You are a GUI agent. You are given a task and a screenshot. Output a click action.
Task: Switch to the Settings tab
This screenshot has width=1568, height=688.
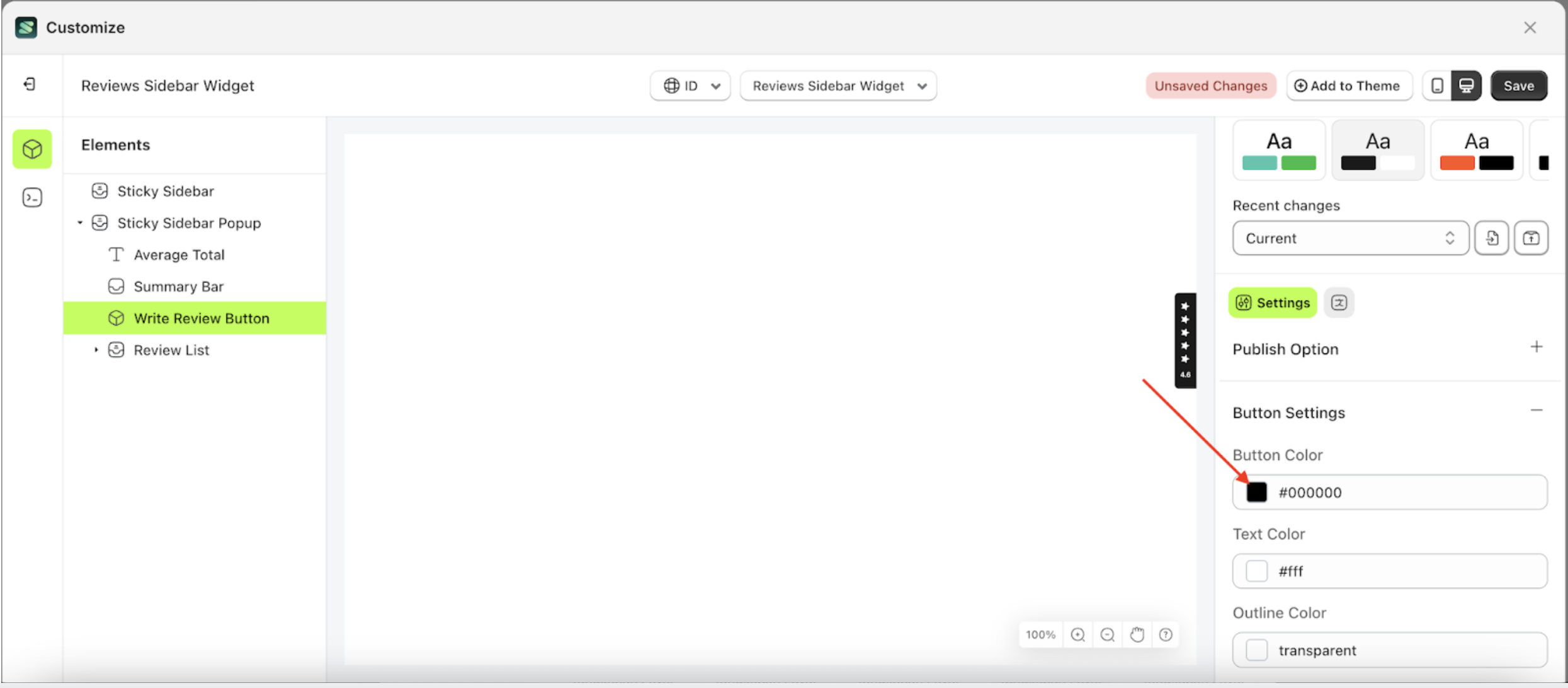coord(1272,302)
